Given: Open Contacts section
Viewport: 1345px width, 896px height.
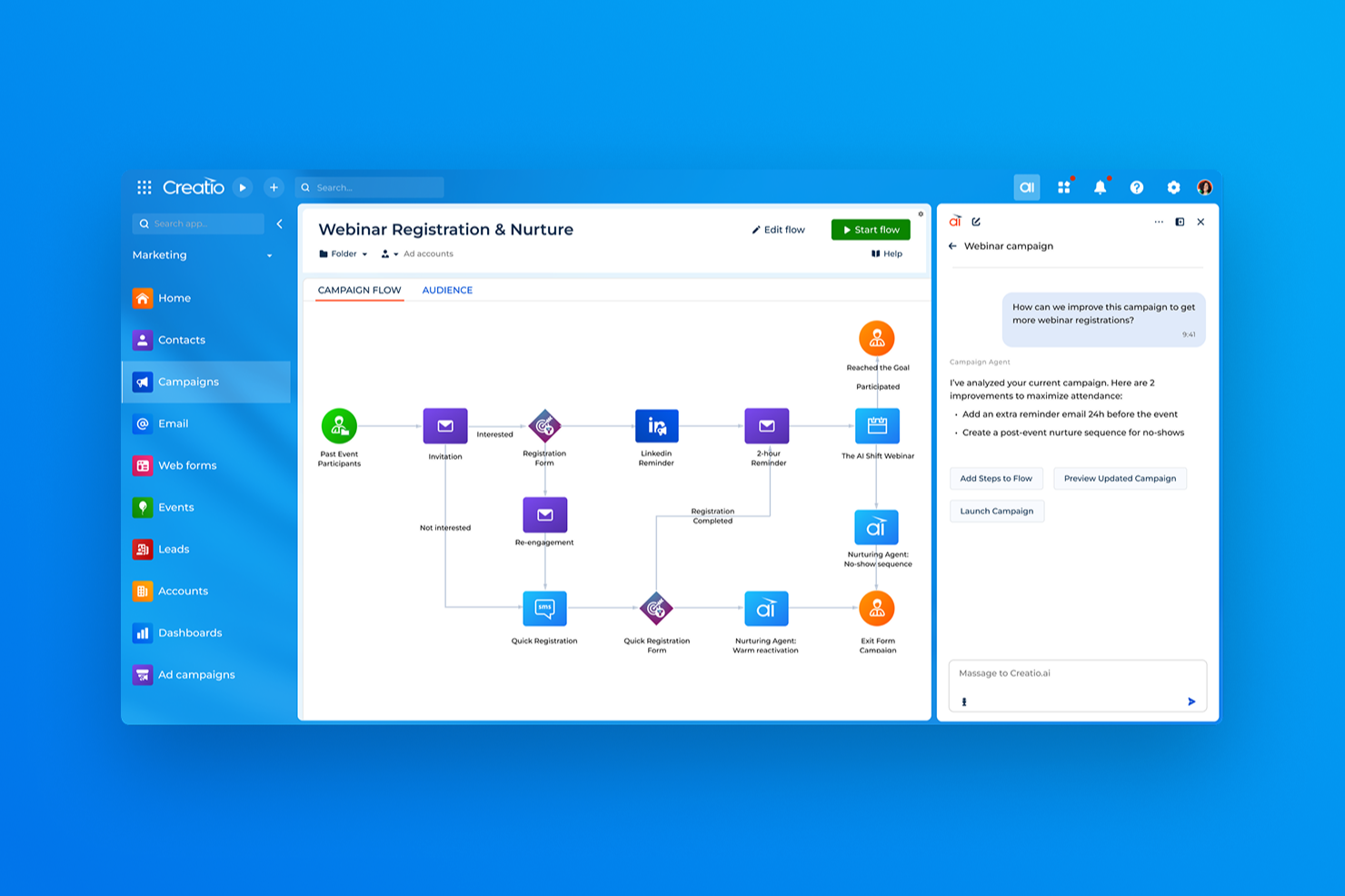Looking at the screenshot, I should (x=206, y=340).
